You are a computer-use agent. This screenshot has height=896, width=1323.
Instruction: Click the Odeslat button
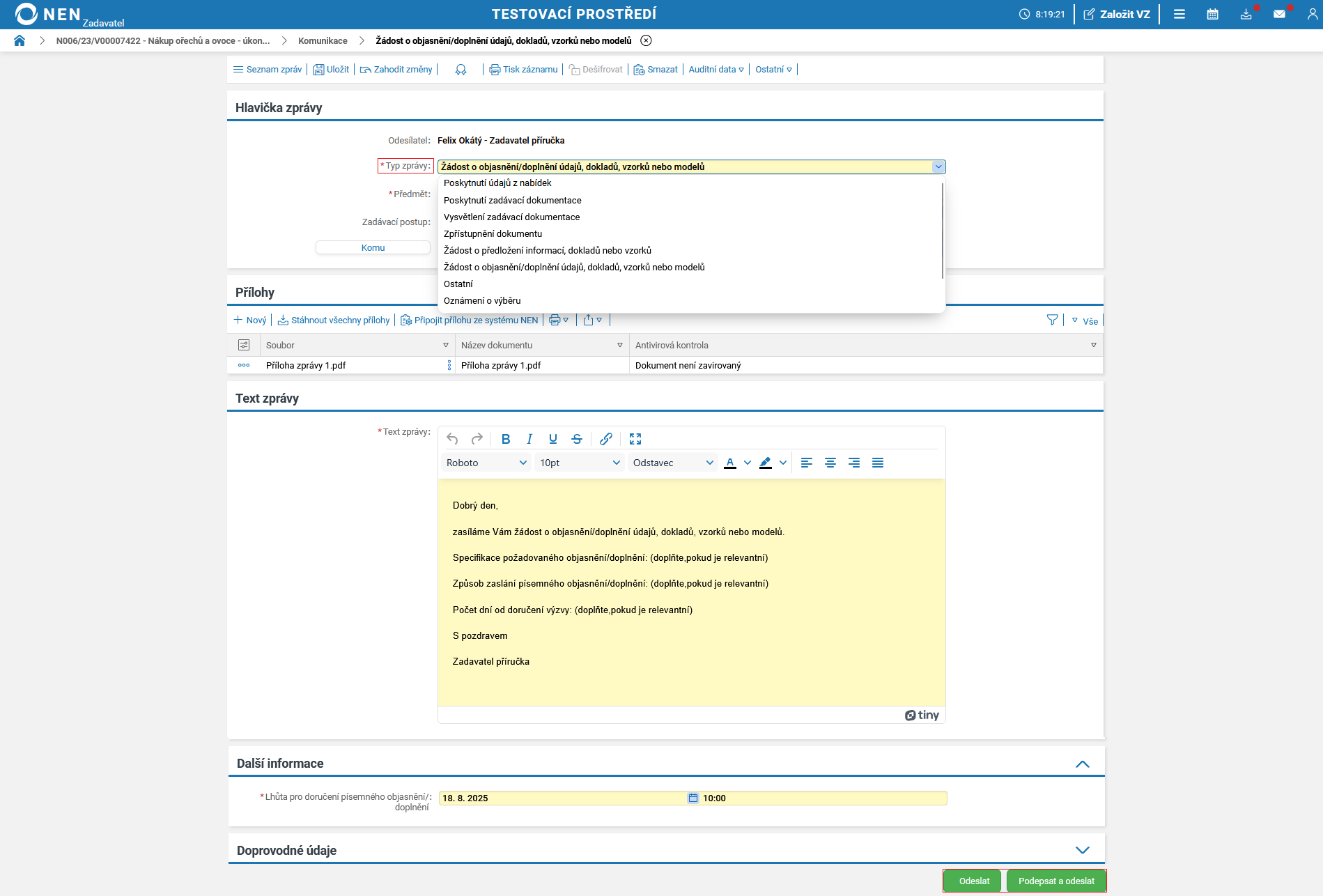974,881
